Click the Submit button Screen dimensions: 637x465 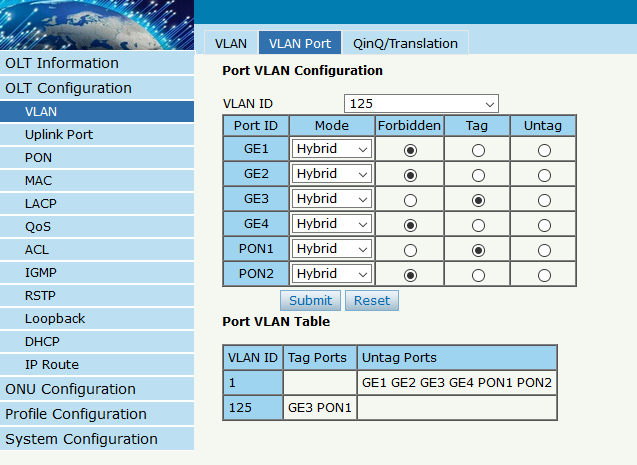310,301
